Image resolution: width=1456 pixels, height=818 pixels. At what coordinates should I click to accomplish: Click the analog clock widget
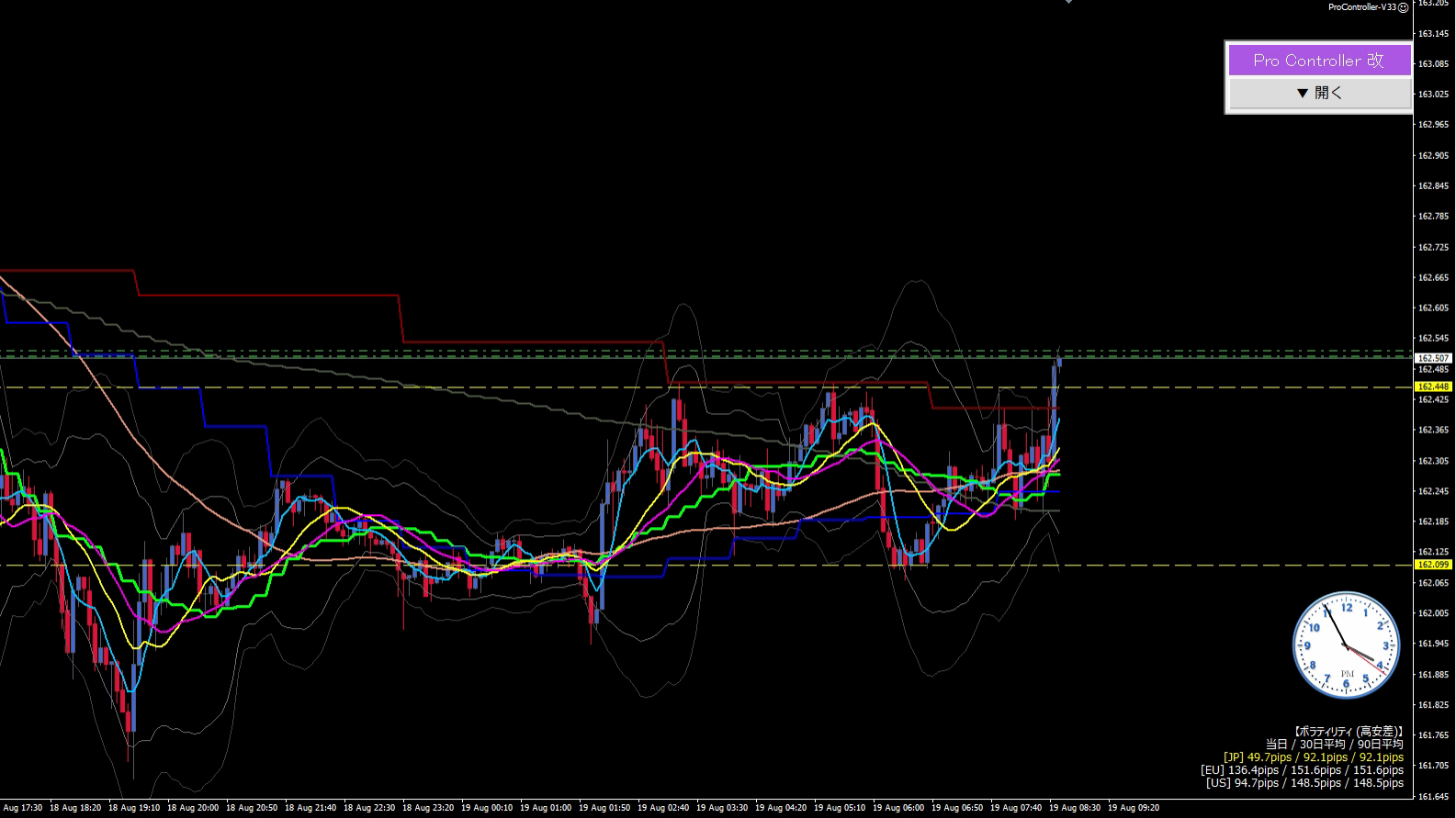pos(1347,644)
